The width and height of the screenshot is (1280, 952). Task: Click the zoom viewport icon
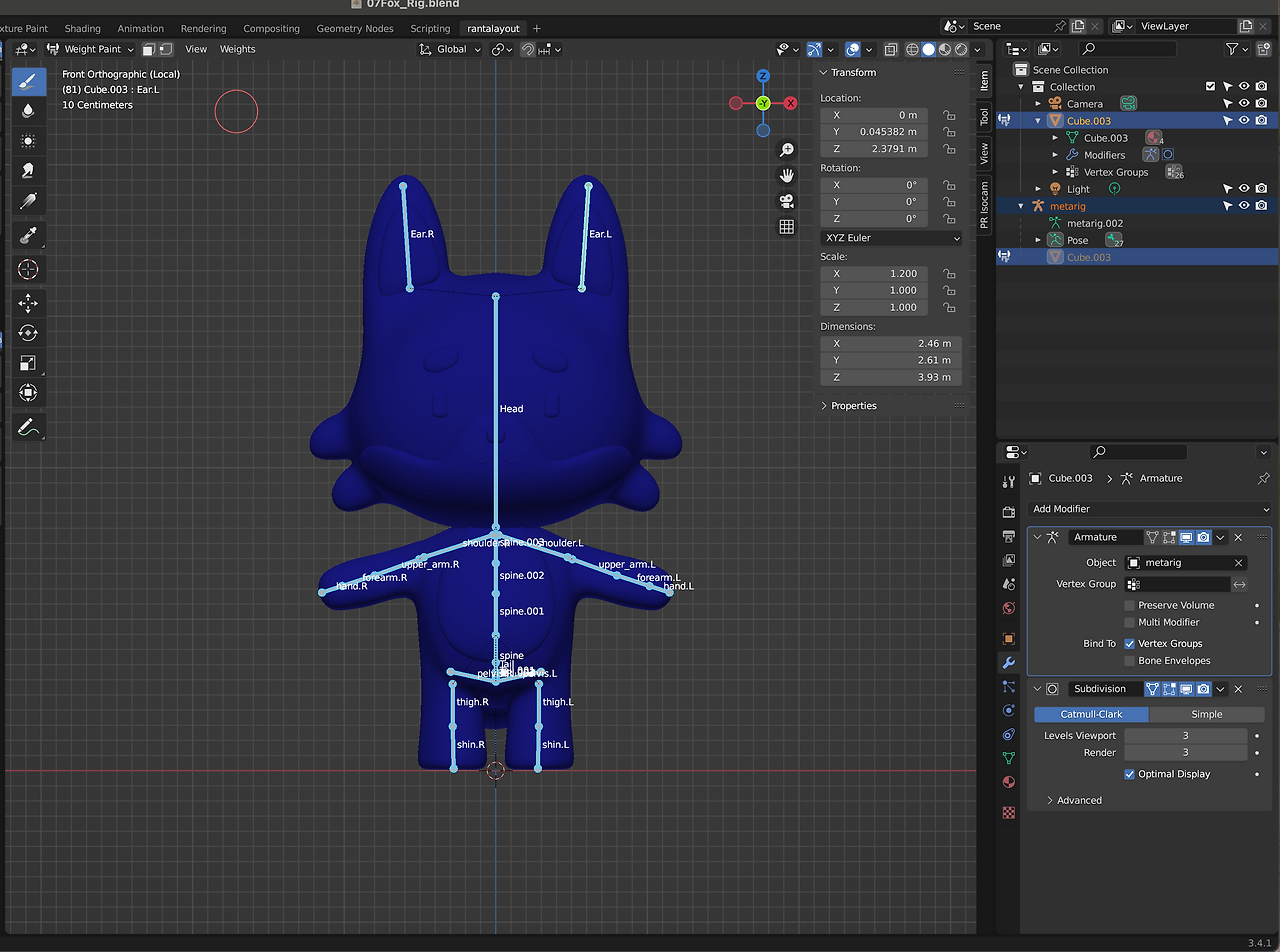787,150
